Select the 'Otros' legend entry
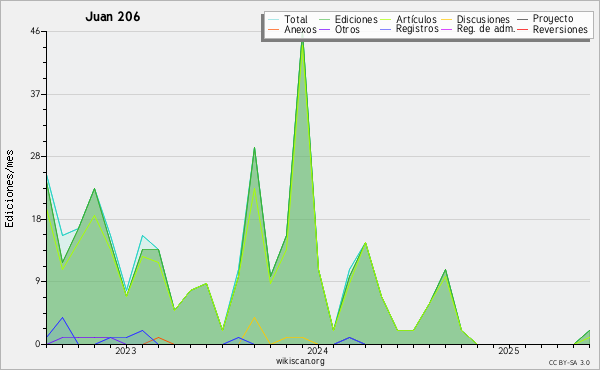 tap(347, 29)
